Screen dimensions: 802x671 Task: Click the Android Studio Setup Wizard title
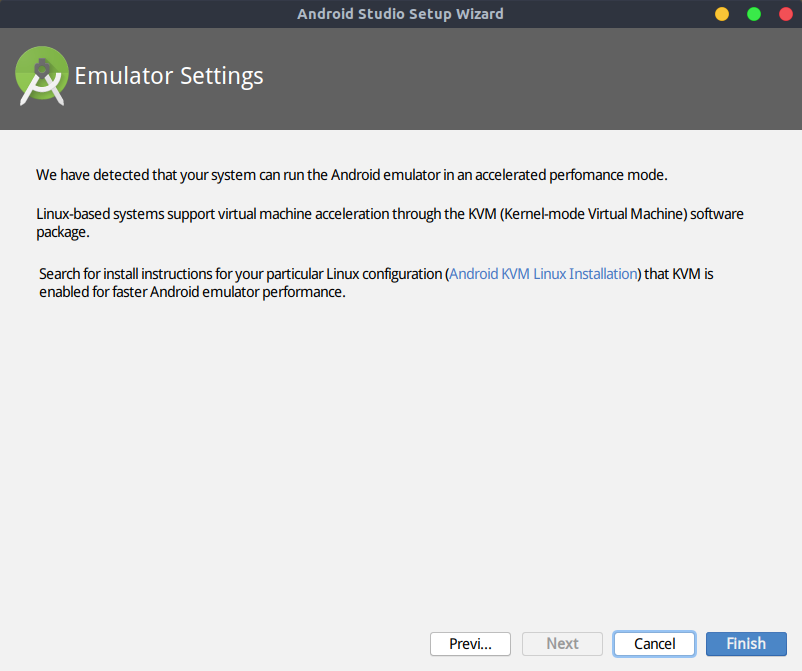point(400,14)
